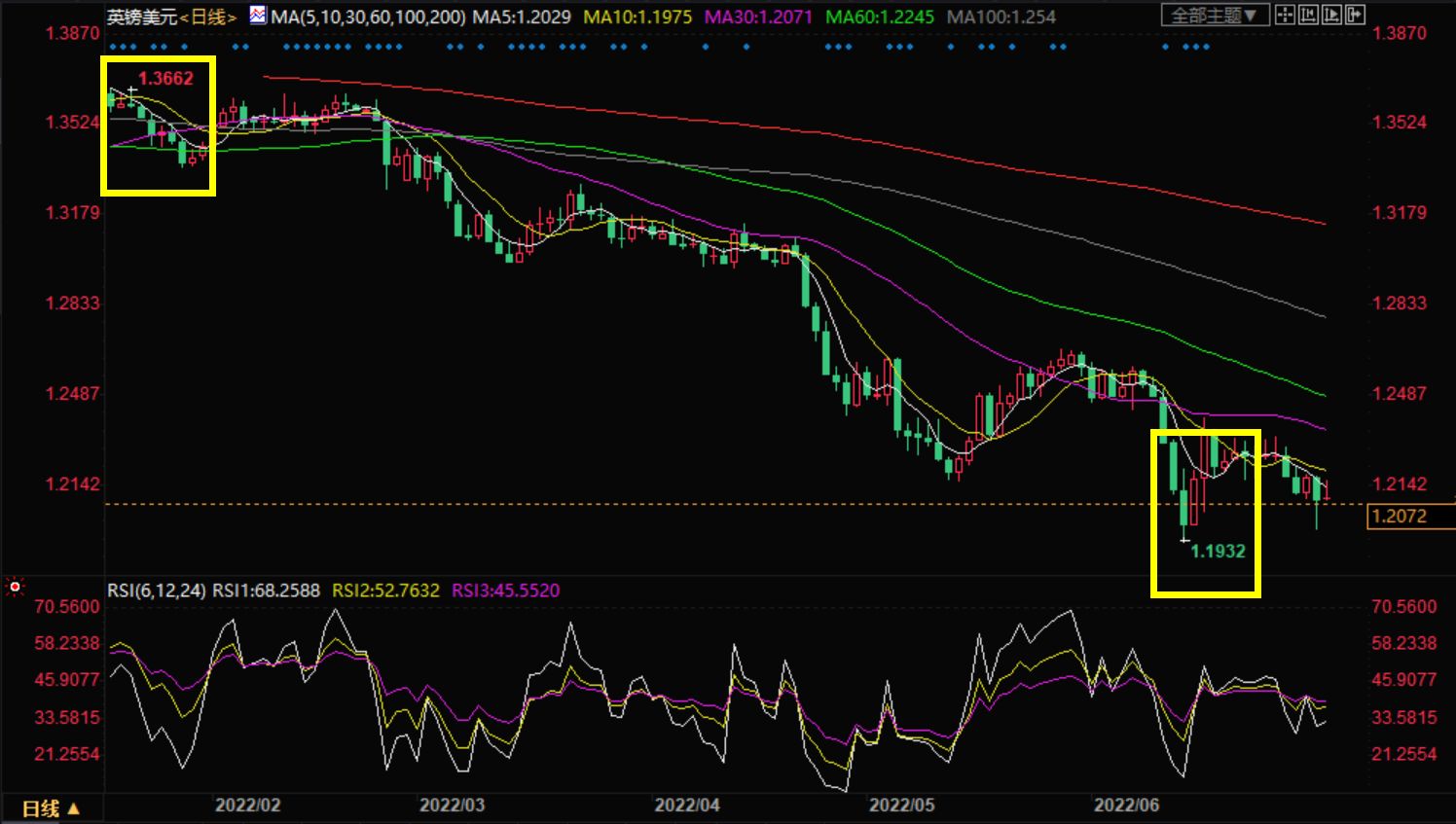This screenshot has width=1456, height=824.
Task: Click the 1.3662 high price marker
Action: (165, 79)
